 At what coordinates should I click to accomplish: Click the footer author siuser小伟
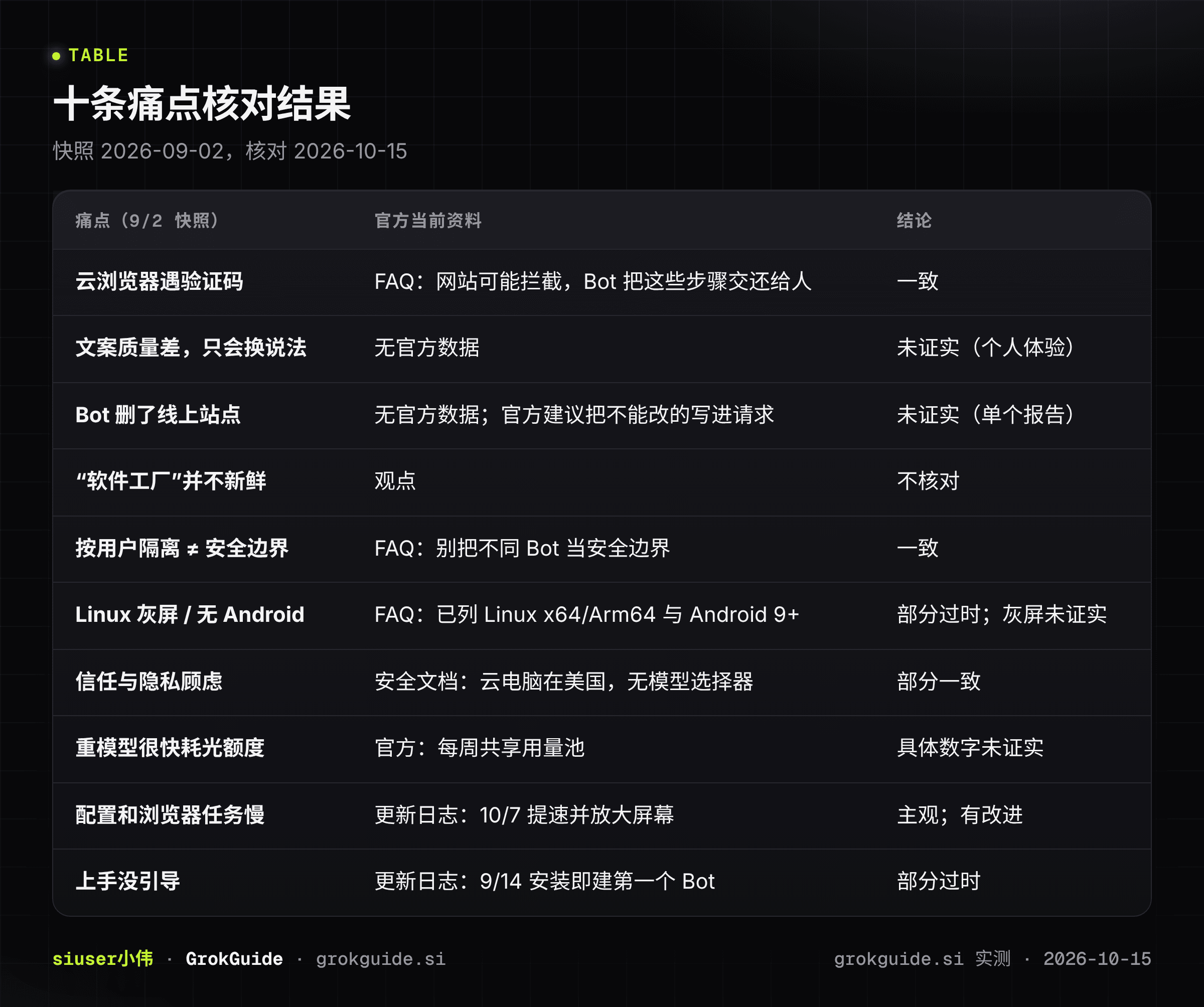pos(103,958)
